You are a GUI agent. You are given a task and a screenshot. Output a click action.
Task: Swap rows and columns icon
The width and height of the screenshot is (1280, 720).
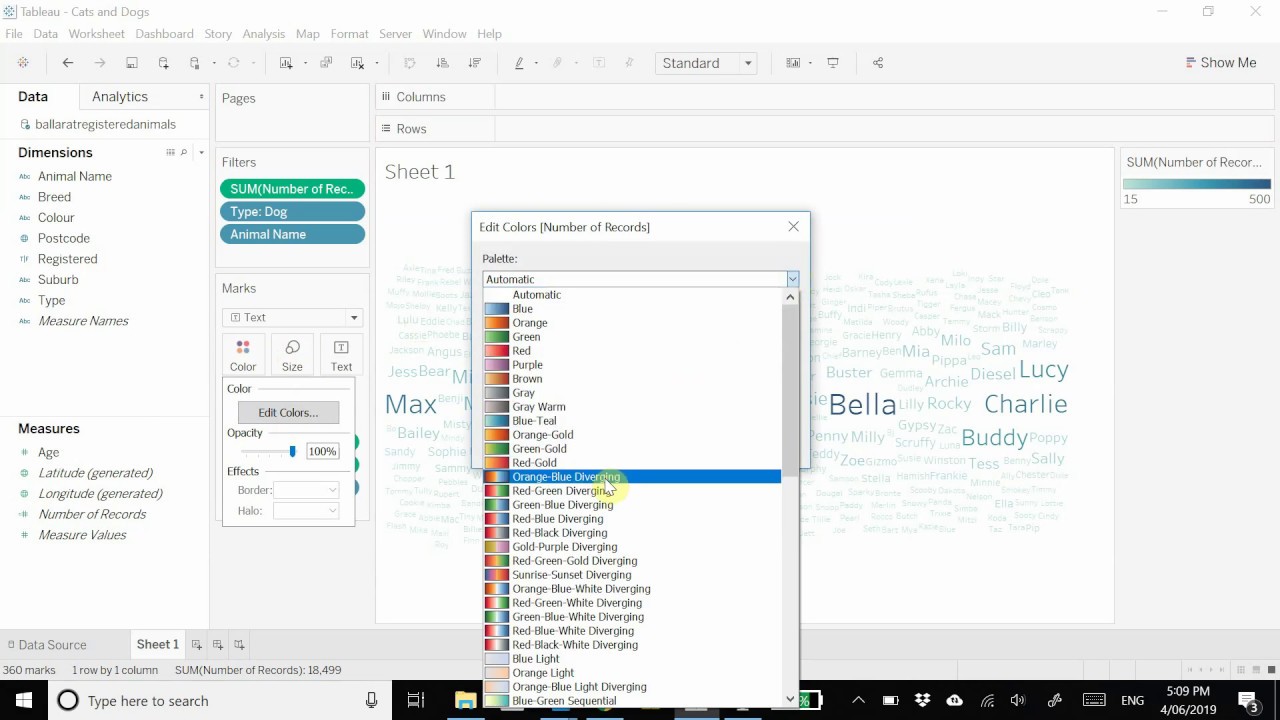tap(410, 63)
